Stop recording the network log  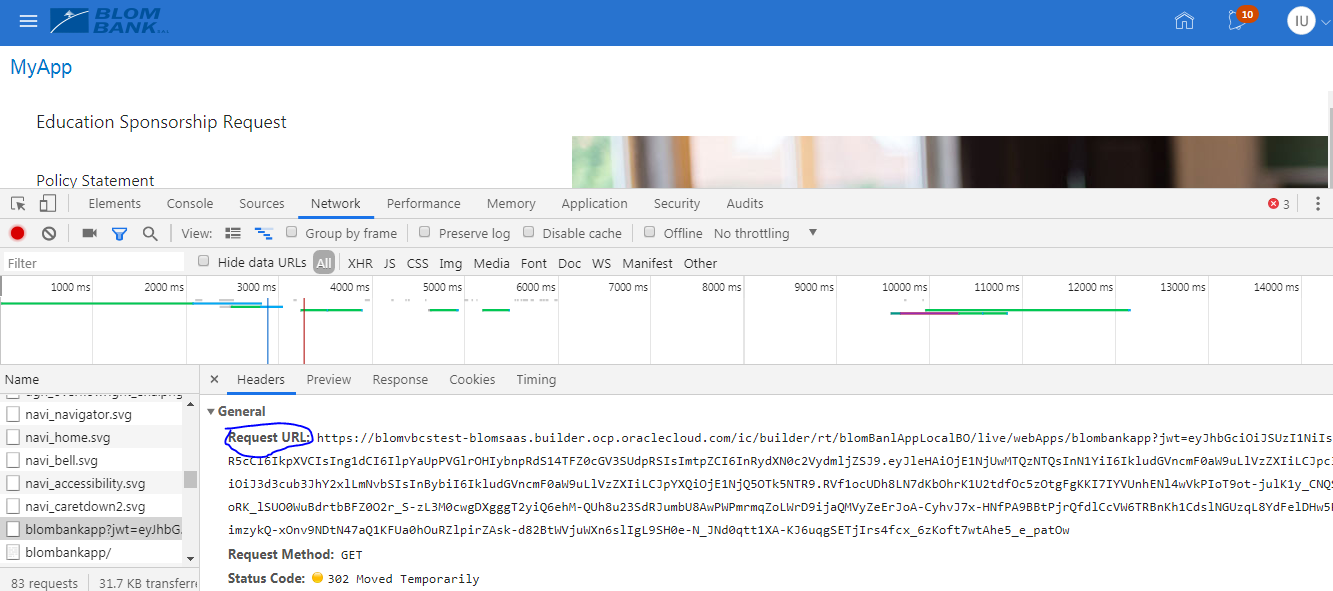(x=17, y=232)
